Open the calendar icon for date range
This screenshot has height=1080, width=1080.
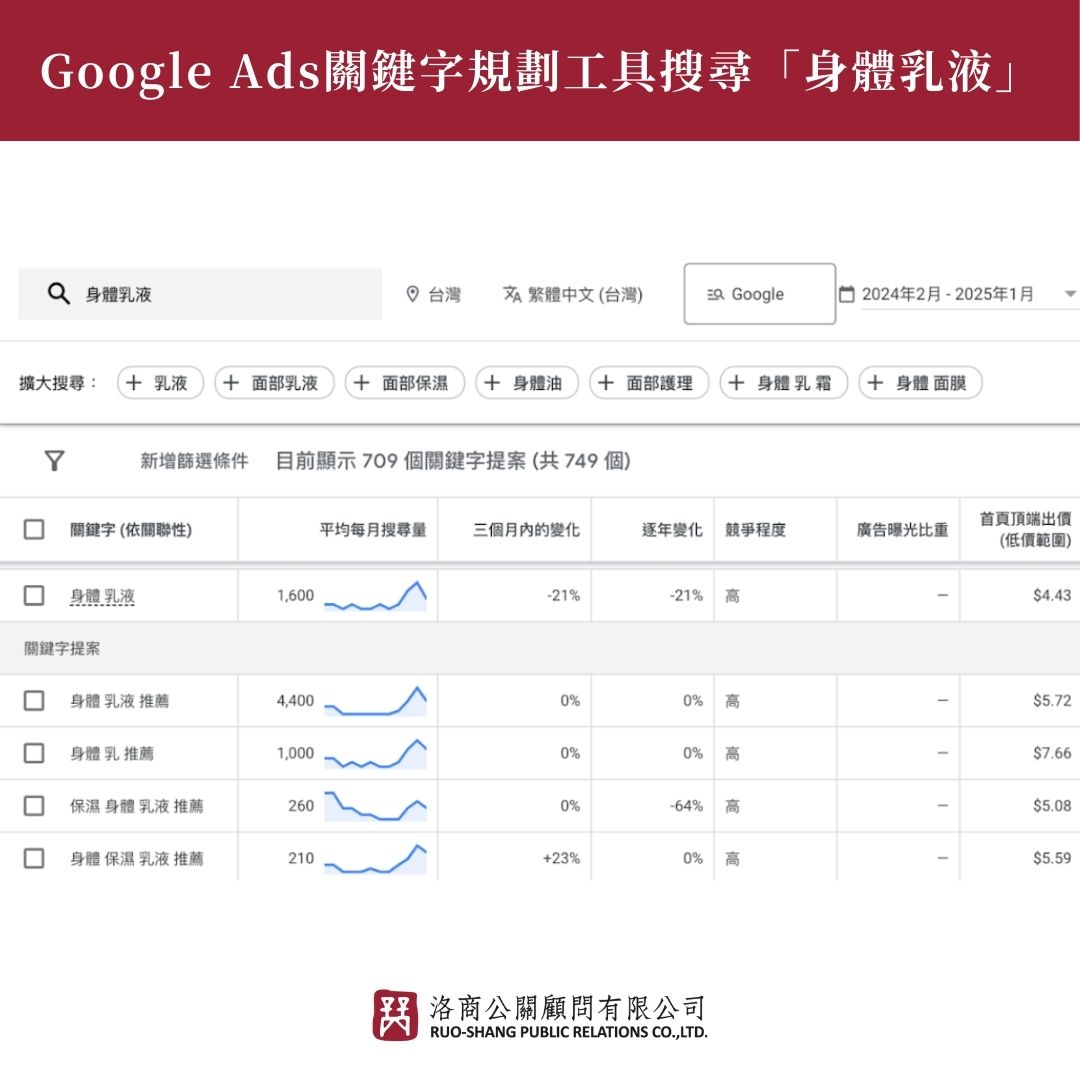click(x=847, y=294)
